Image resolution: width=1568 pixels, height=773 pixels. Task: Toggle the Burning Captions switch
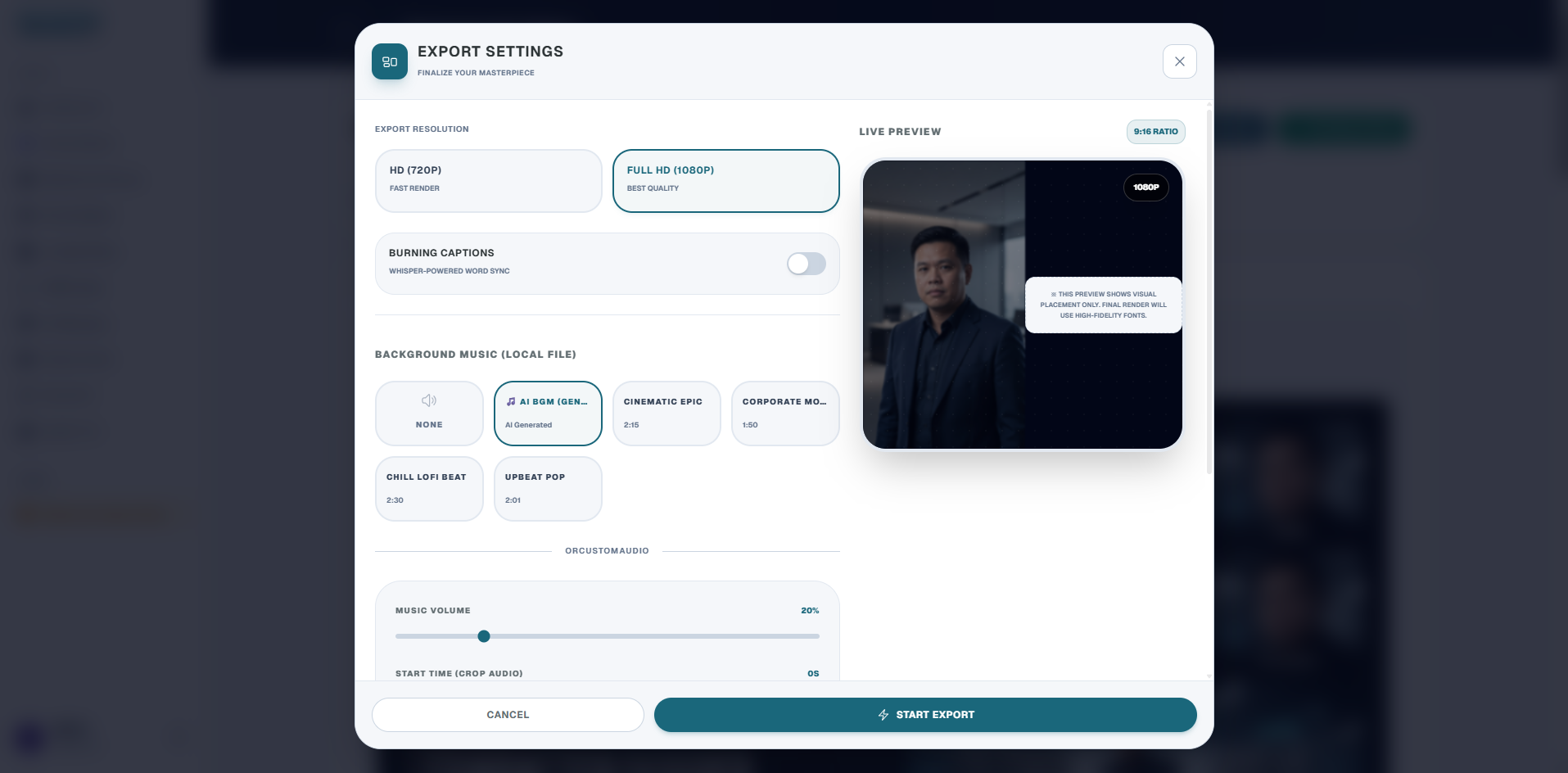807,264
